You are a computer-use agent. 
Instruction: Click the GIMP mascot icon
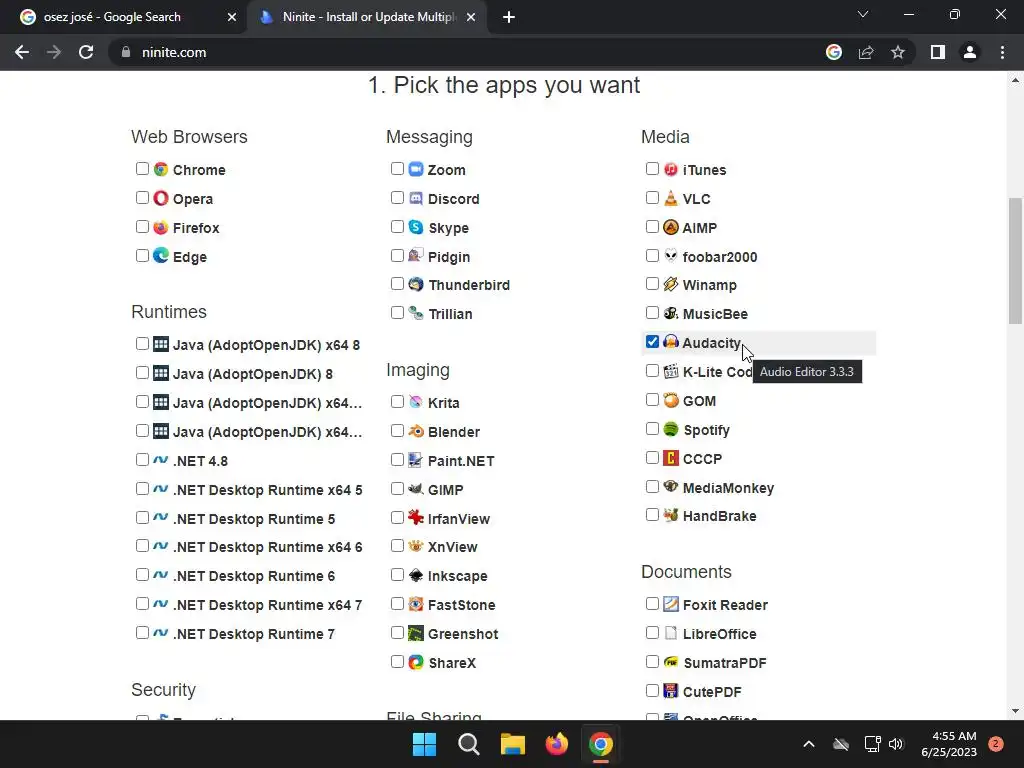416,489
